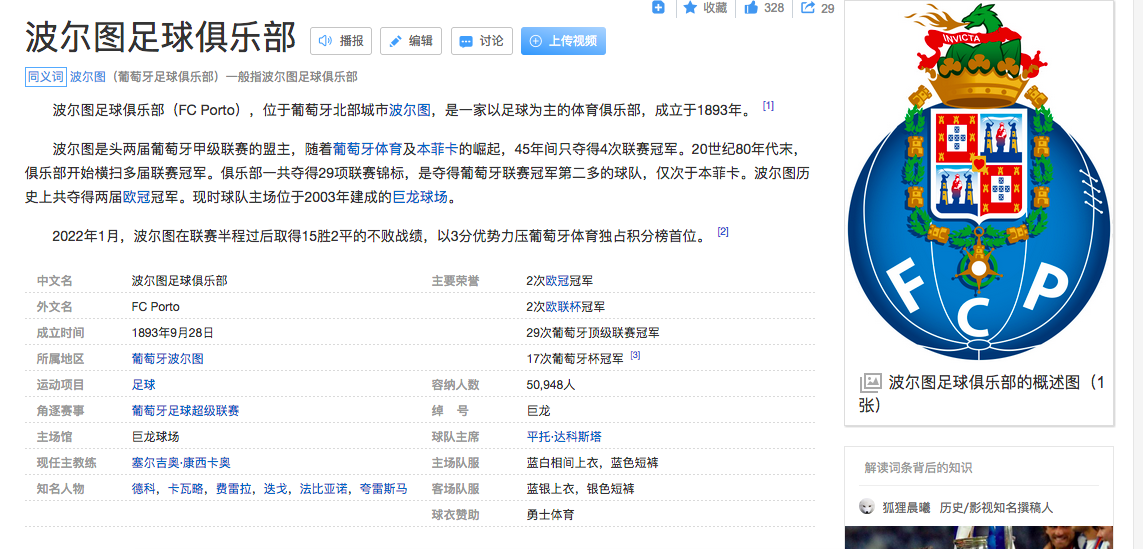Open the 葡萄牙足球超级联赛 link
The image size is (1143, 549).
coord(185,410)
